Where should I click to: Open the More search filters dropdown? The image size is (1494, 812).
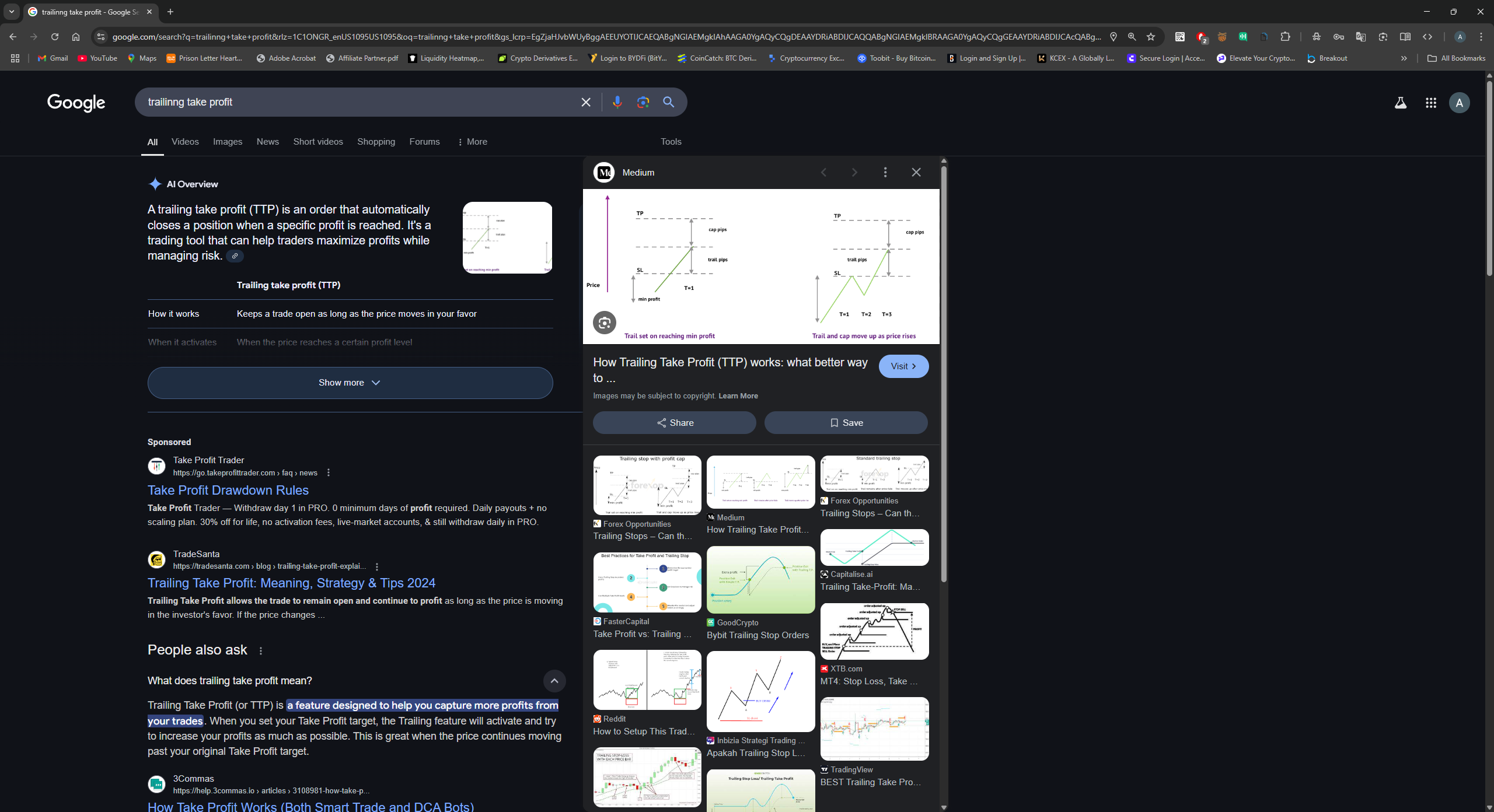(x=472, y=142)
